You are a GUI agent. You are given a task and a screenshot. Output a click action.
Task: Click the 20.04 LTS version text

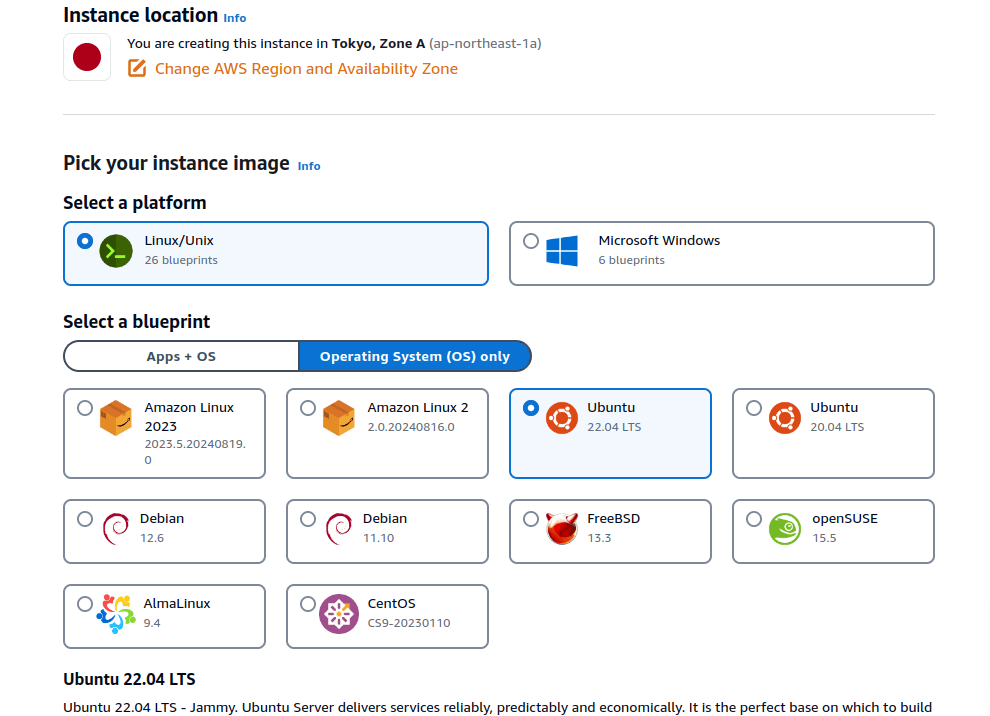[837, 427]
